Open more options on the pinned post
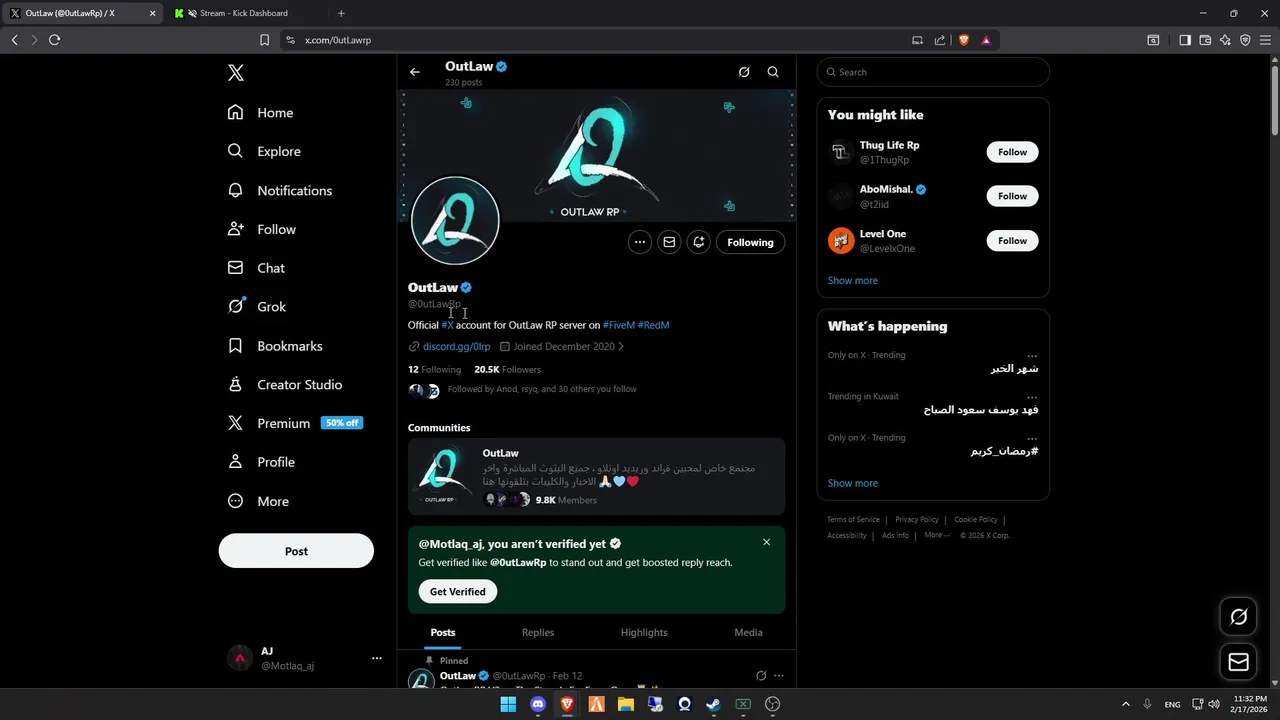1280x720 pixels. (x=779, y=676)
